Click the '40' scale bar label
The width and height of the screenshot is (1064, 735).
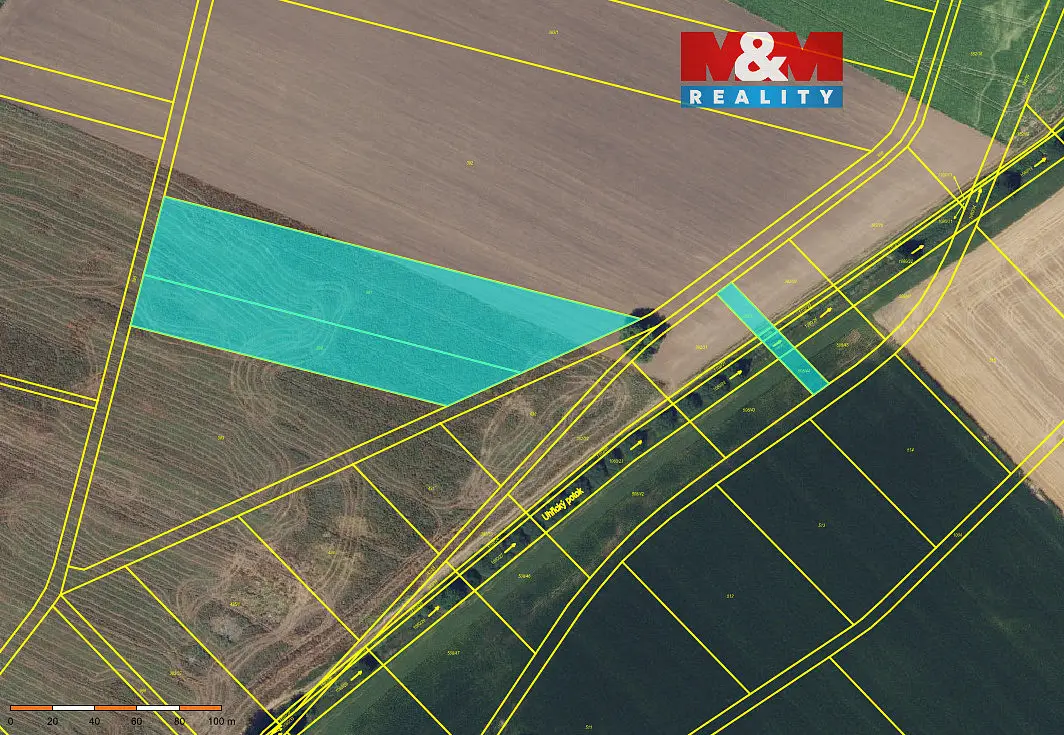(x=95, y=721)
